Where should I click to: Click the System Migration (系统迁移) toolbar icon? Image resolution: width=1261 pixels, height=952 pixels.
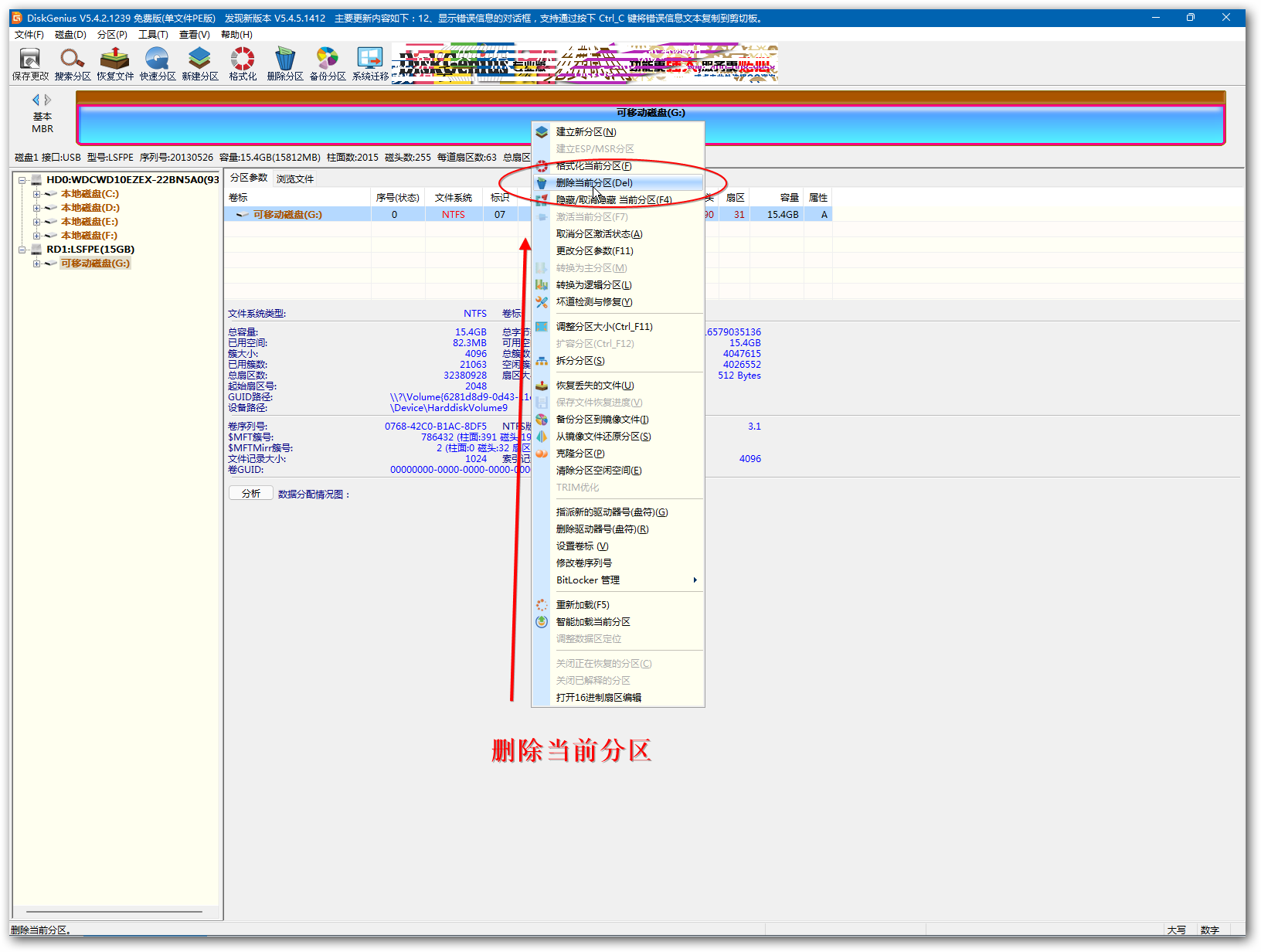coord(370,63)
